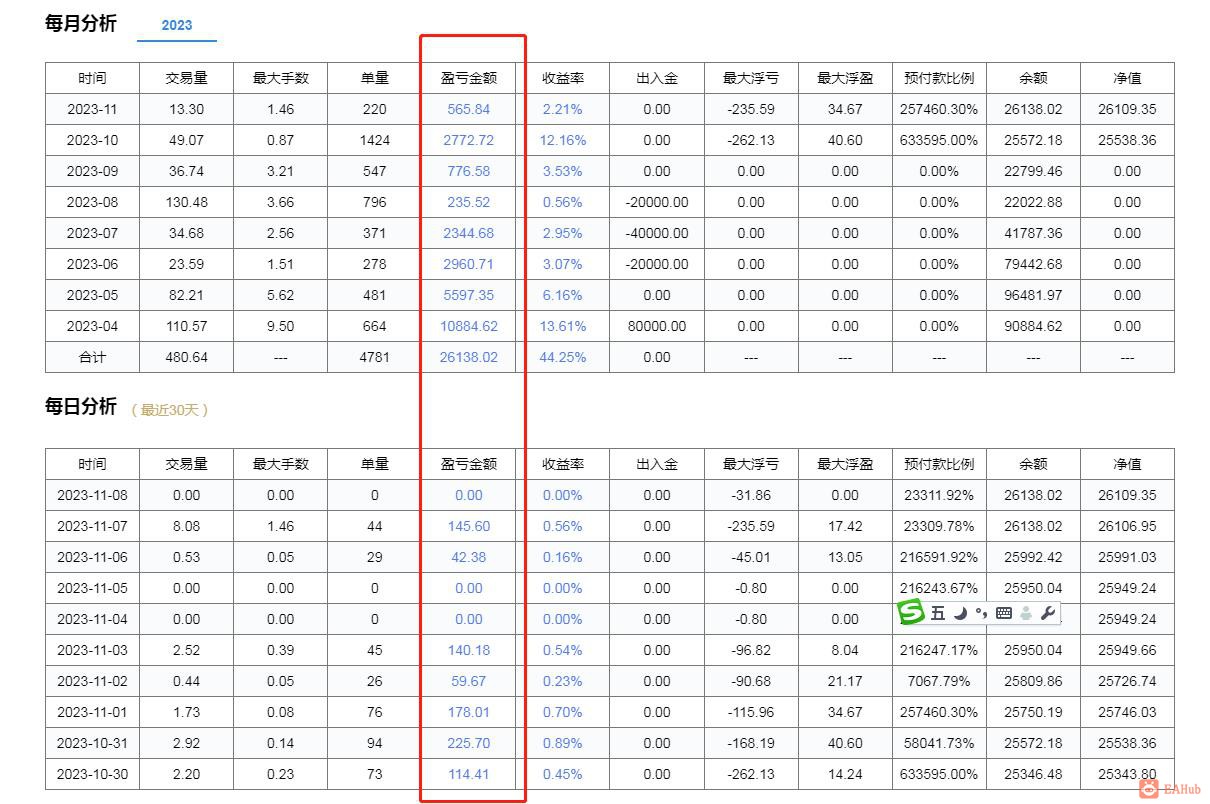Open the 235.52 profit link for 2023-08

(468, 202)
